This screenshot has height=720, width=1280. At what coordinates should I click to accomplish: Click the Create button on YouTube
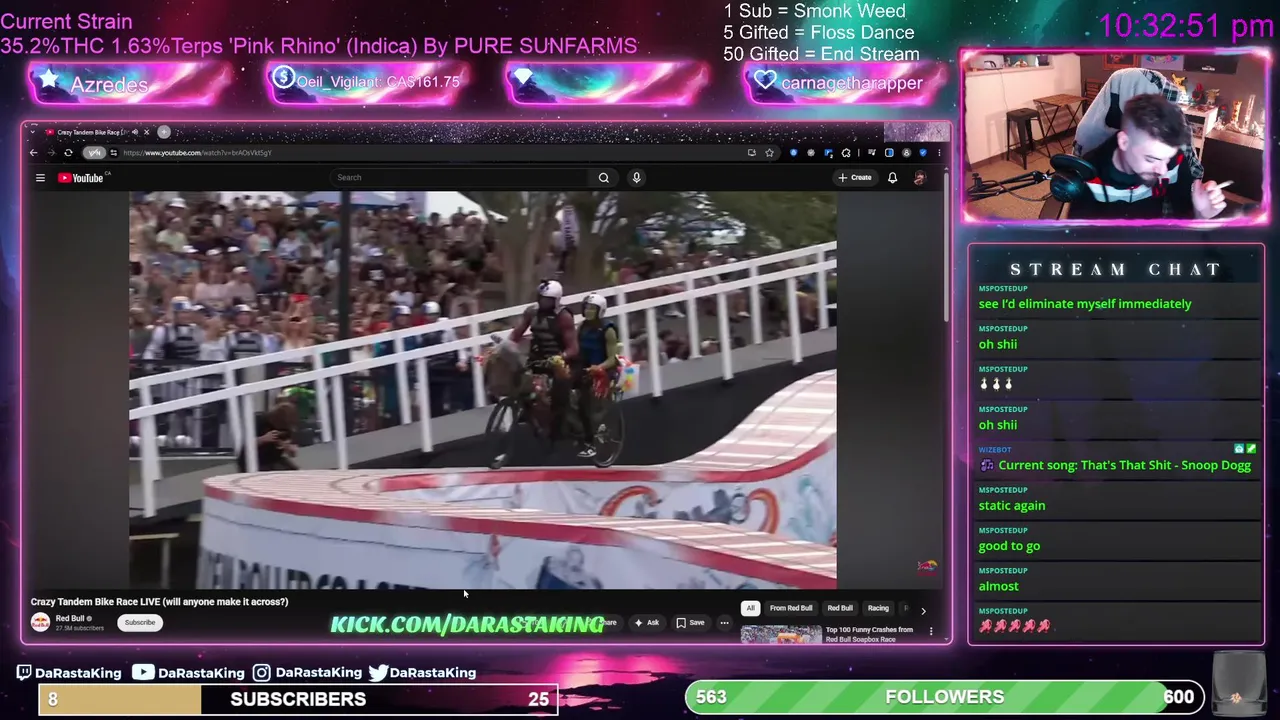pos(855,178)
